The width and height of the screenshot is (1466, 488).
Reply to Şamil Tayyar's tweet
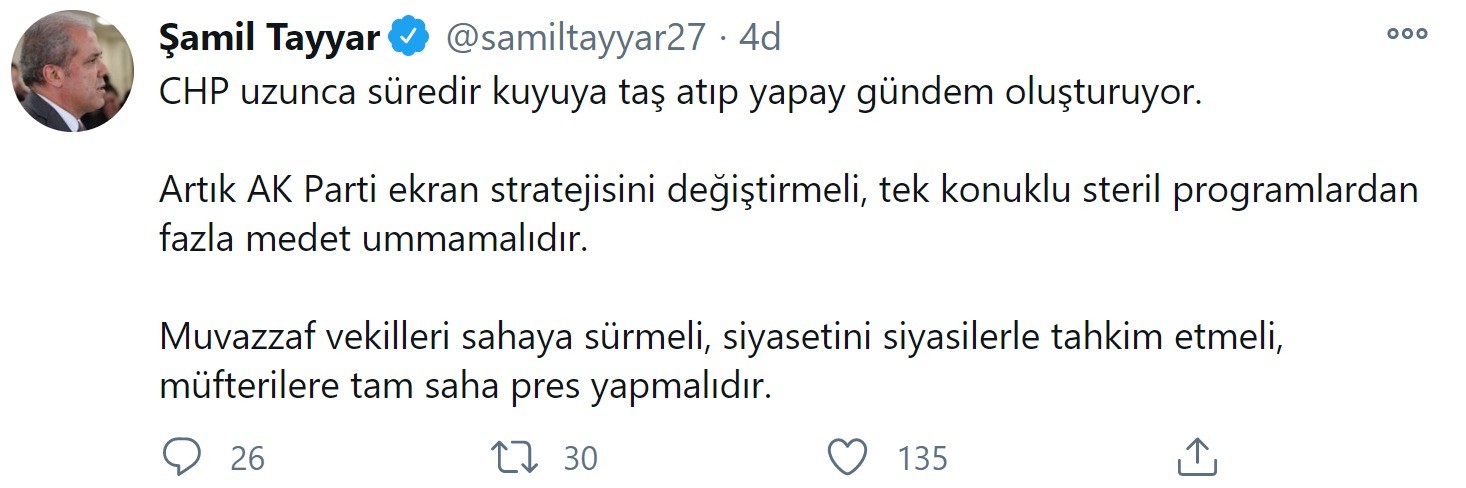pos(182,458)
